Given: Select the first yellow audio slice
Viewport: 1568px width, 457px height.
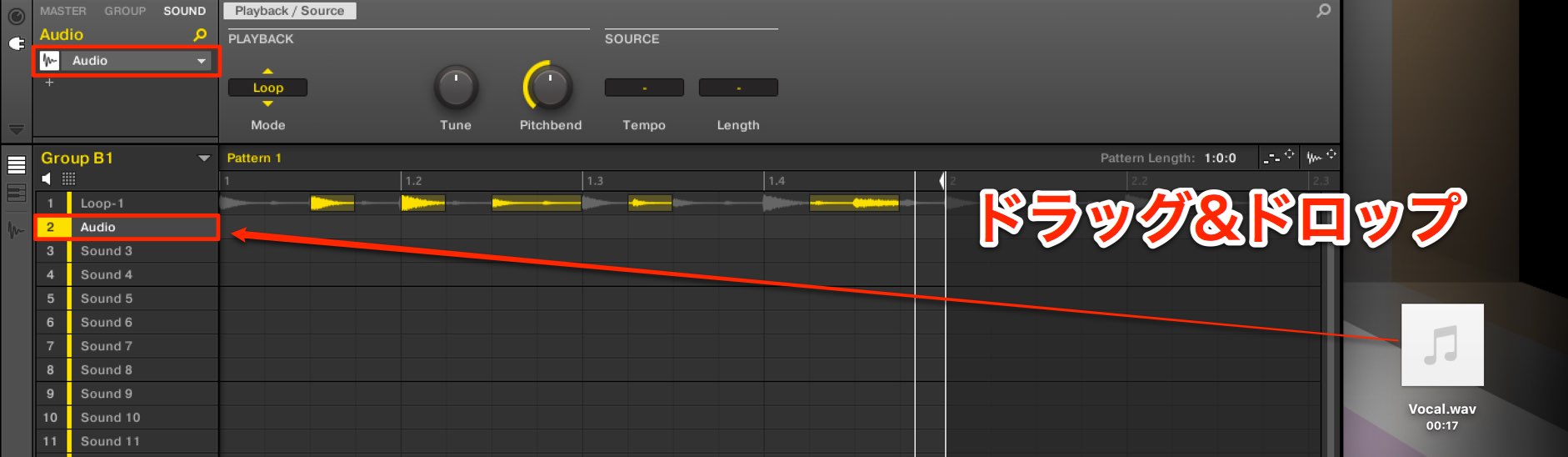Looking at the screenshot, I should pyautogui.click(x=332, y=203).
